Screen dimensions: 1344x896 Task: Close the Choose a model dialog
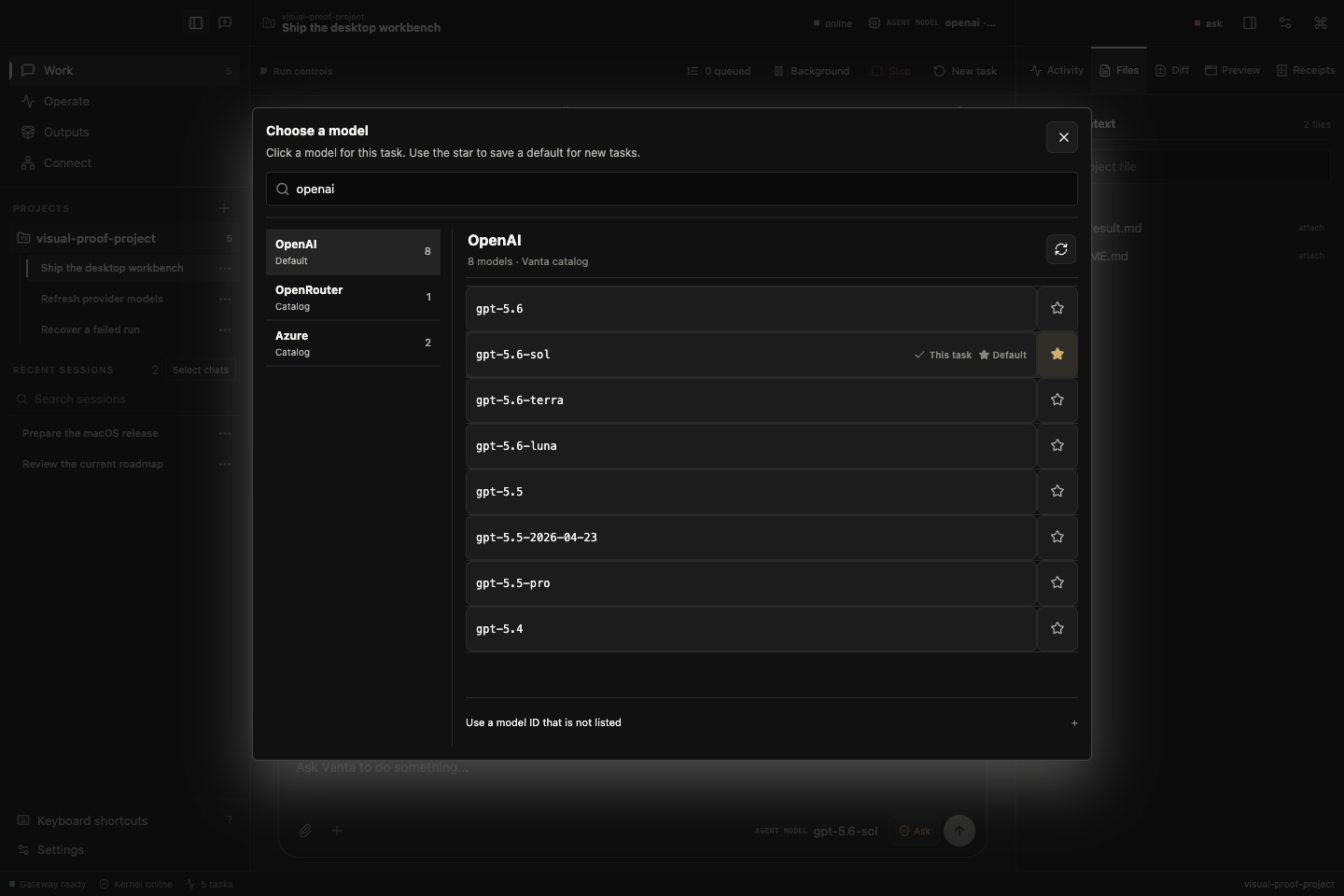(x=1062, y=137)
